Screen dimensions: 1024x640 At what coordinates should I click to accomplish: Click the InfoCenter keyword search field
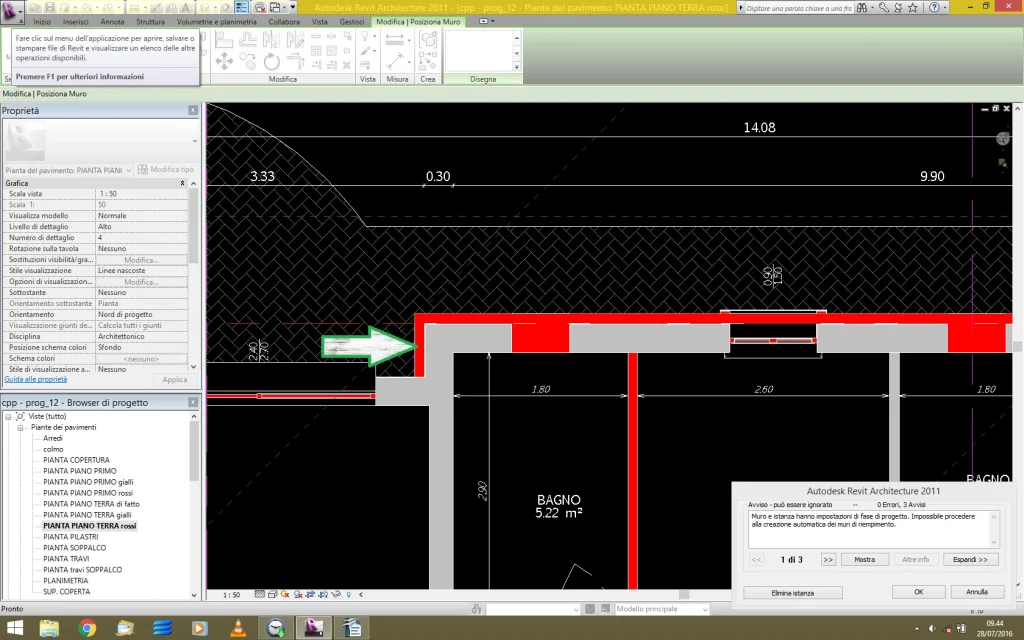[x=799, y=8]
